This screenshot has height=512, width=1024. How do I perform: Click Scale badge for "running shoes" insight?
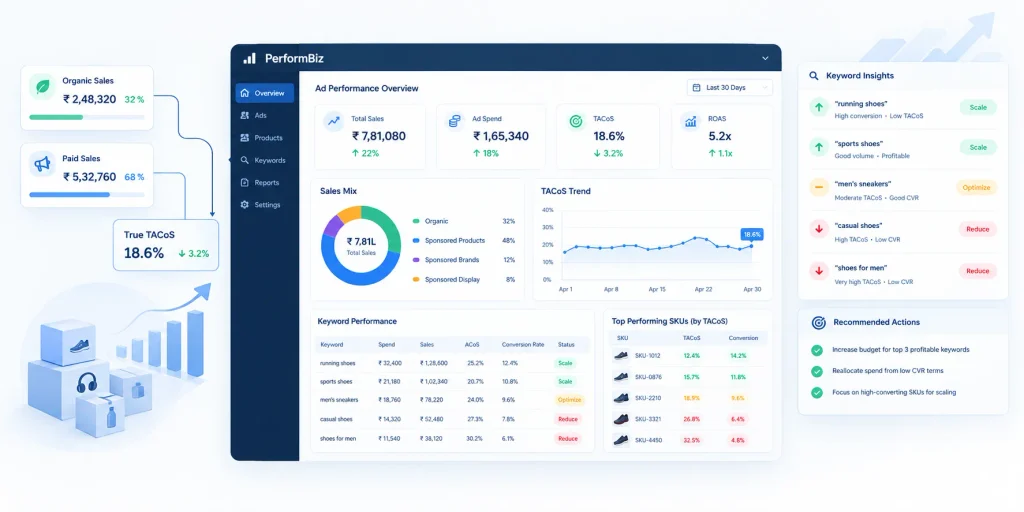click(978, 107)
